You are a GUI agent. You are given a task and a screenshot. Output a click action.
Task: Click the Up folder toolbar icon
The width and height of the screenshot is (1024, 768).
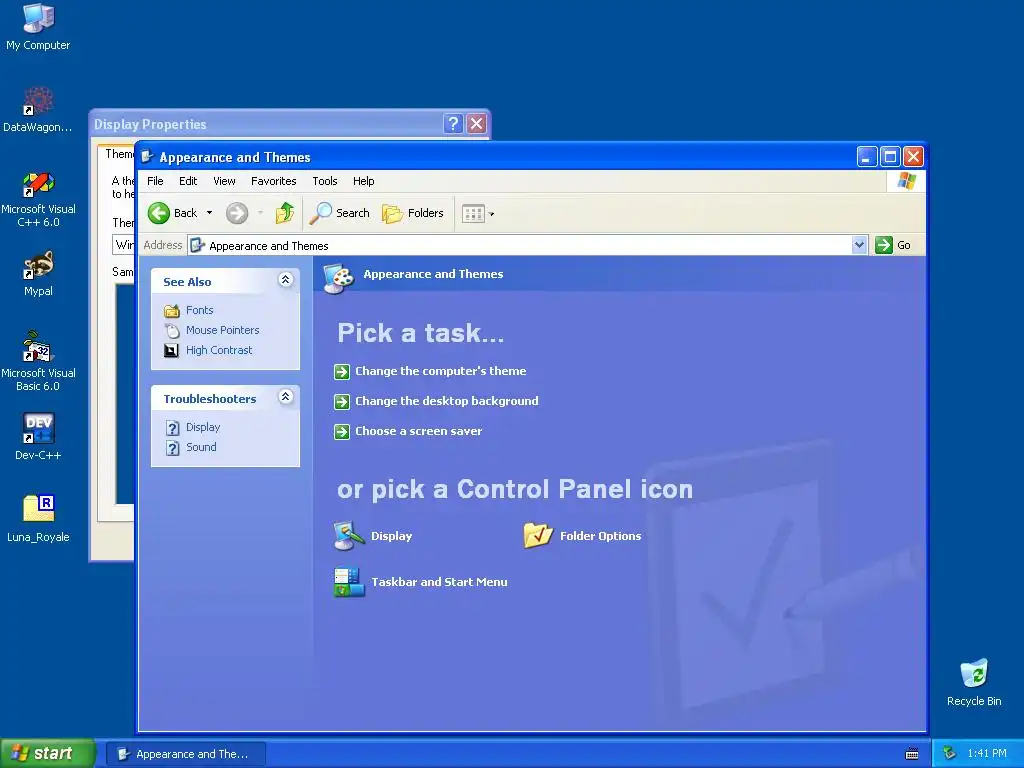[285, 213]
